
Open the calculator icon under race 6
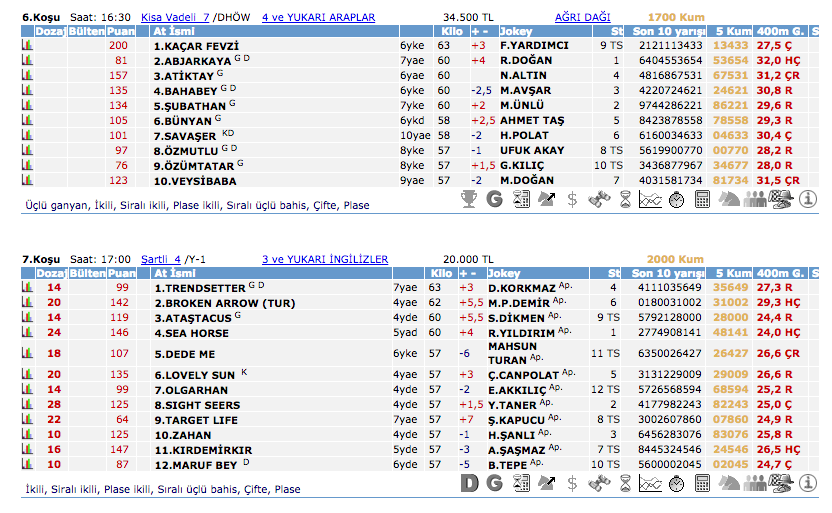702,198
